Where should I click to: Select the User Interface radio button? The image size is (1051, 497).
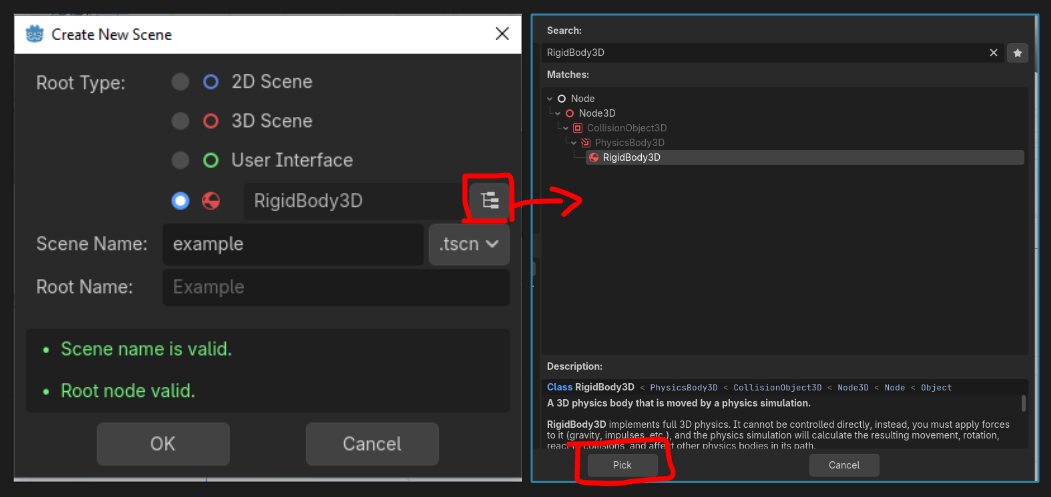(x=180, y=160)
